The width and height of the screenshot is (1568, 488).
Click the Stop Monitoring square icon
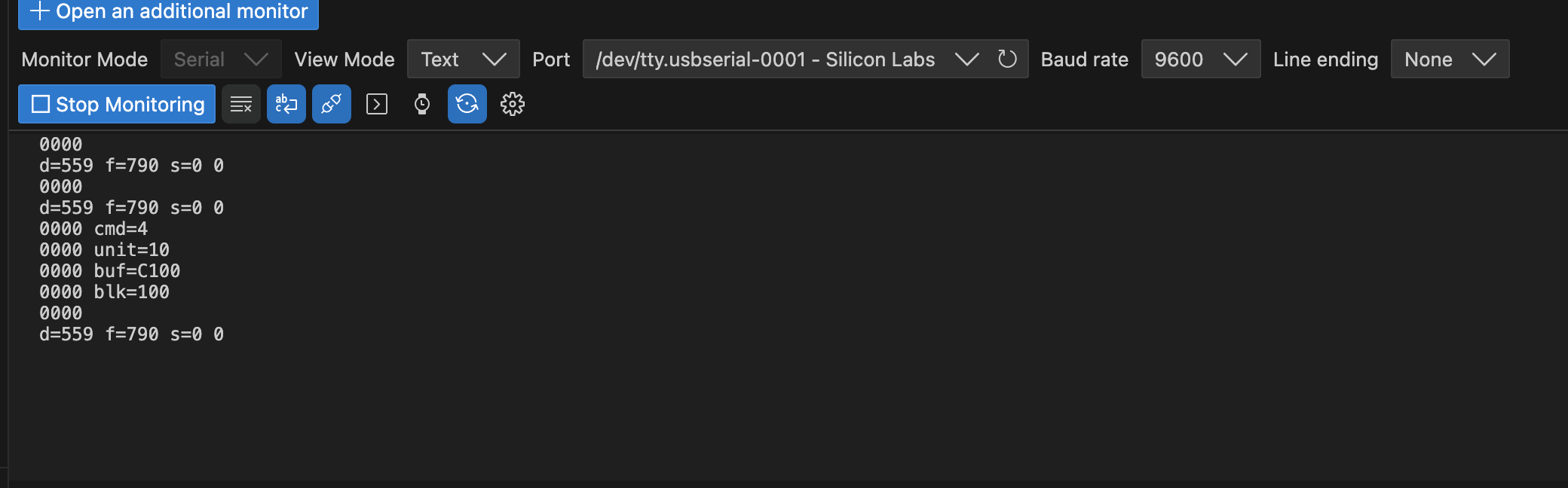(x=41, y=104)
